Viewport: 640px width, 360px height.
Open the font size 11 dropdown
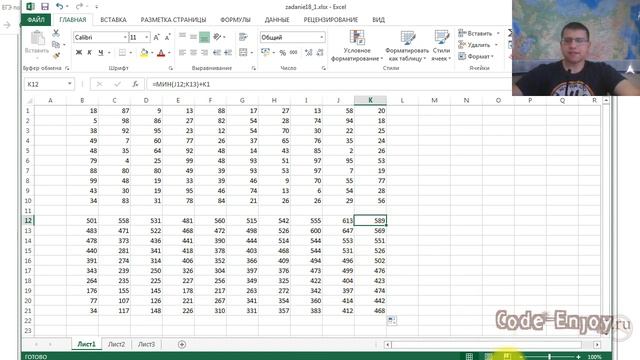tap(147, 37)
